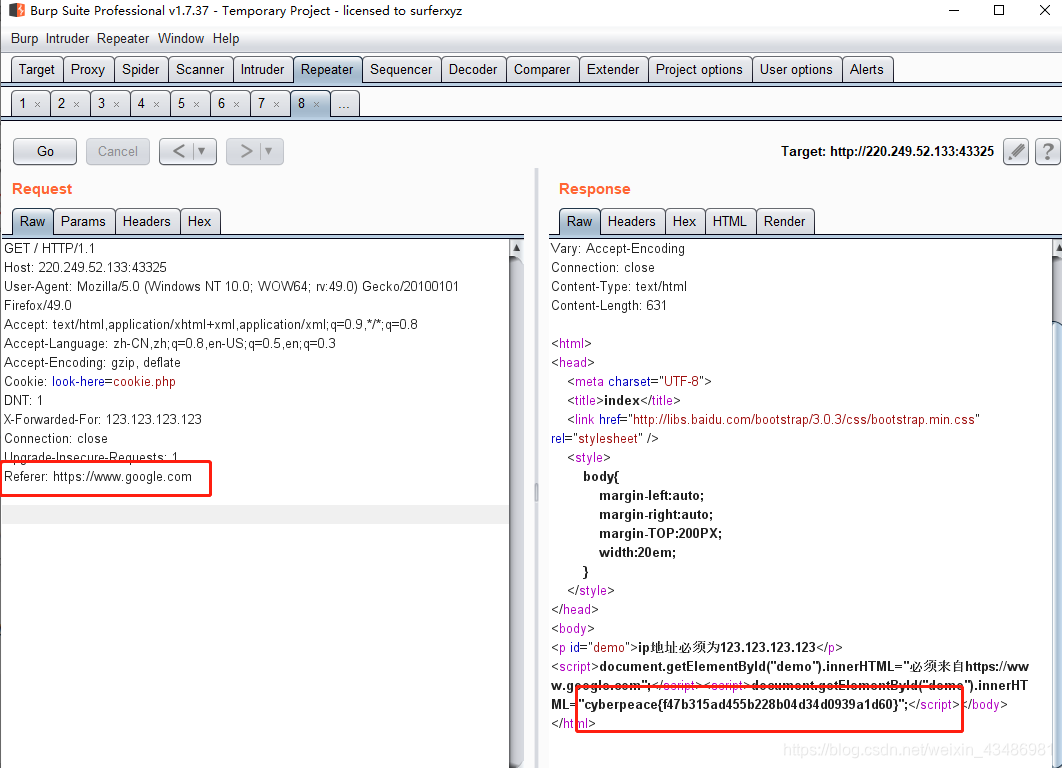Open the Window menu
1062x768 pixels.
coord(181,39)
